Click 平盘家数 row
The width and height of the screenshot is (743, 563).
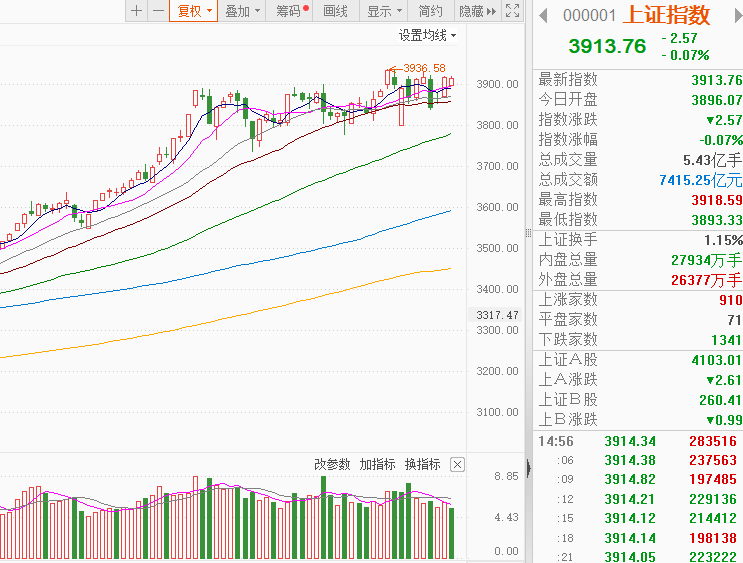pos(638,320)
